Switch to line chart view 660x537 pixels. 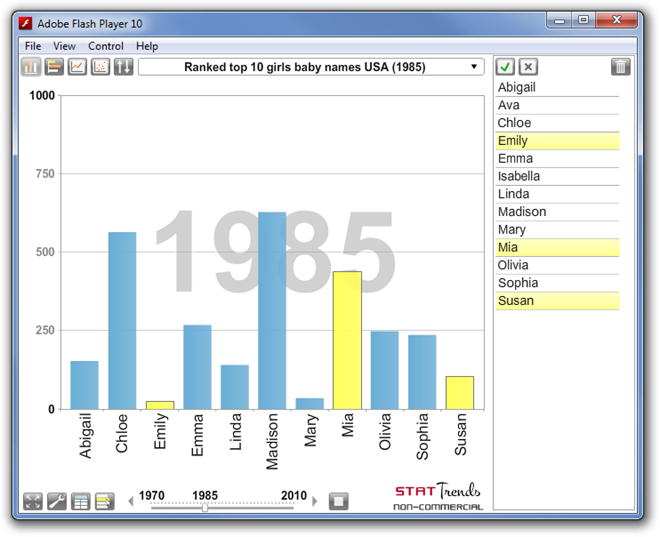(x=77, y=66)
